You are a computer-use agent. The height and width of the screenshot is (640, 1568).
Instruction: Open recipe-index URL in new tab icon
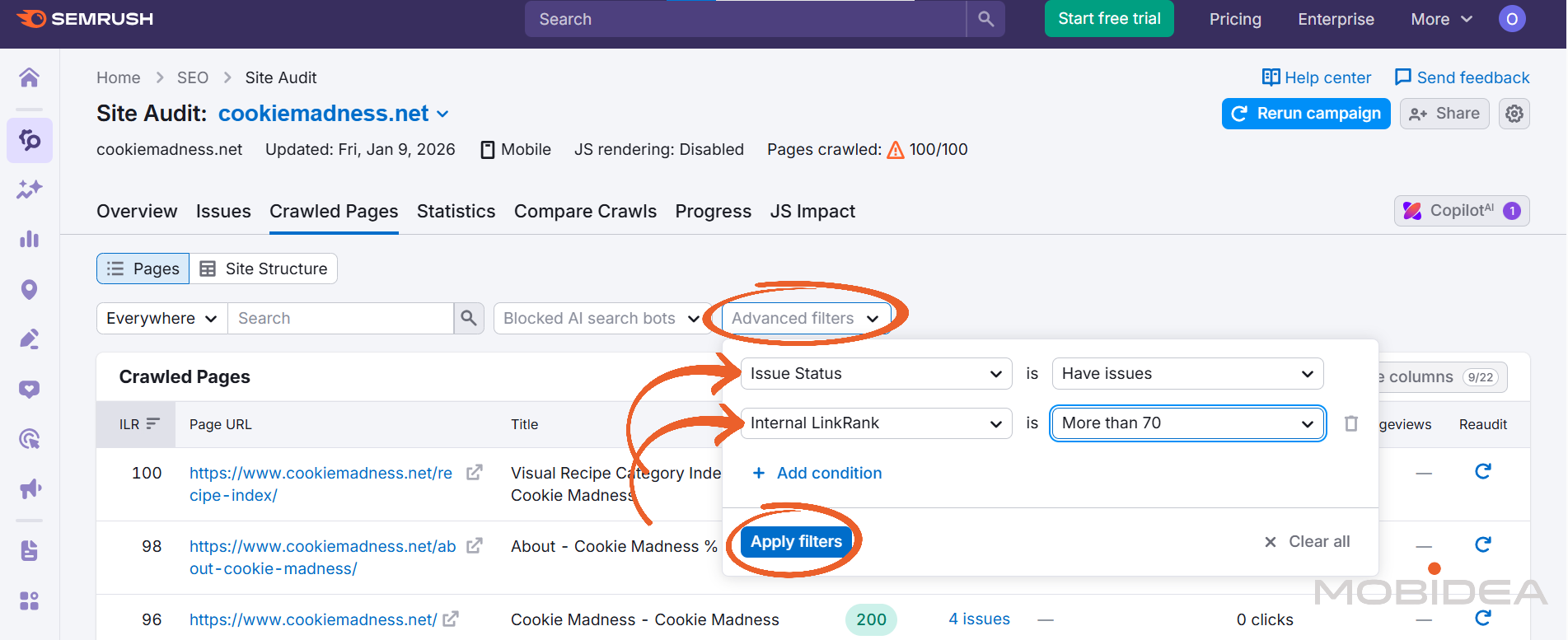(x=475, y=473)
